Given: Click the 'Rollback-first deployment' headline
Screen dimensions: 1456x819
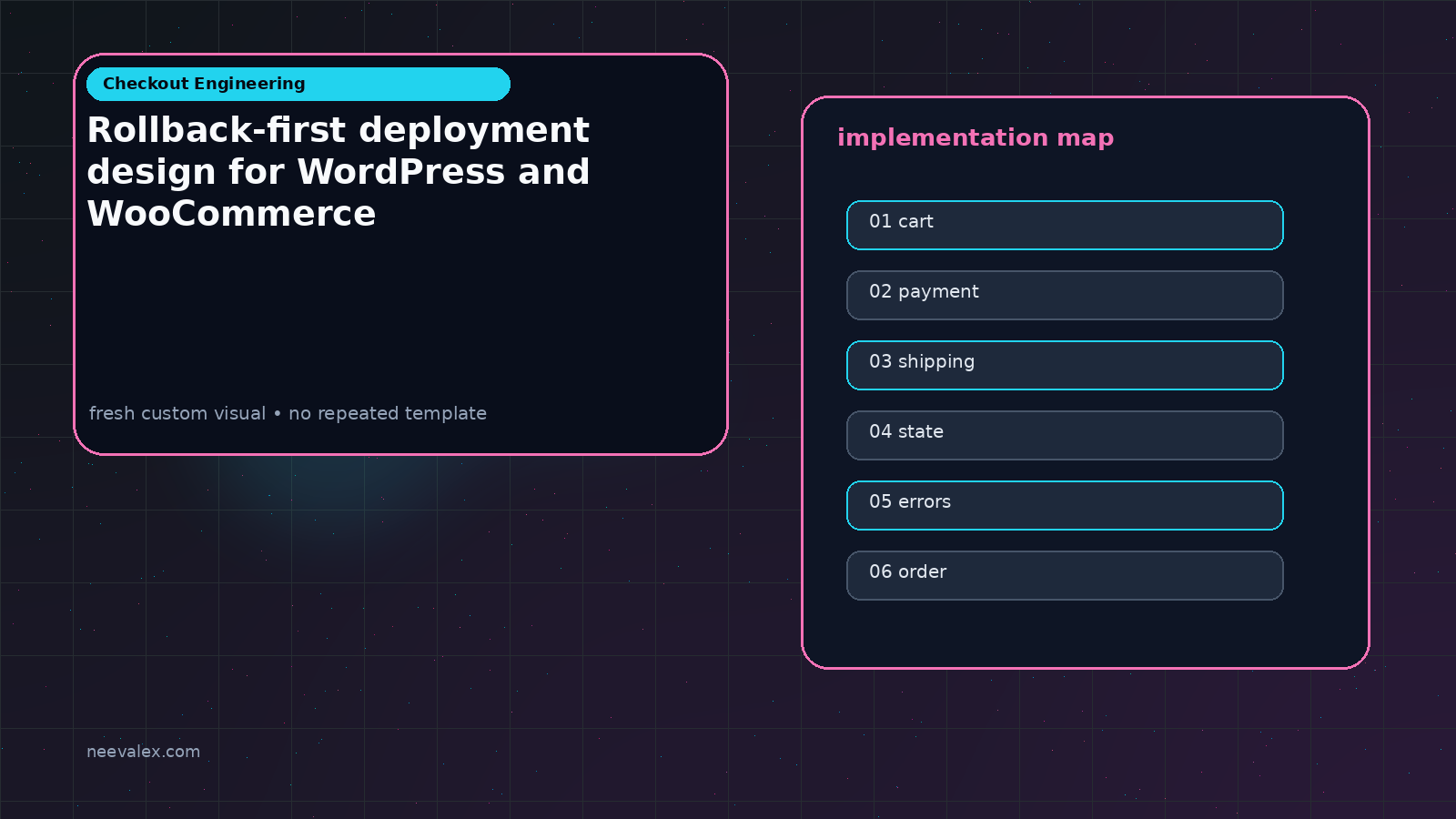Looking at the screenshot, I should pos(339,172).
